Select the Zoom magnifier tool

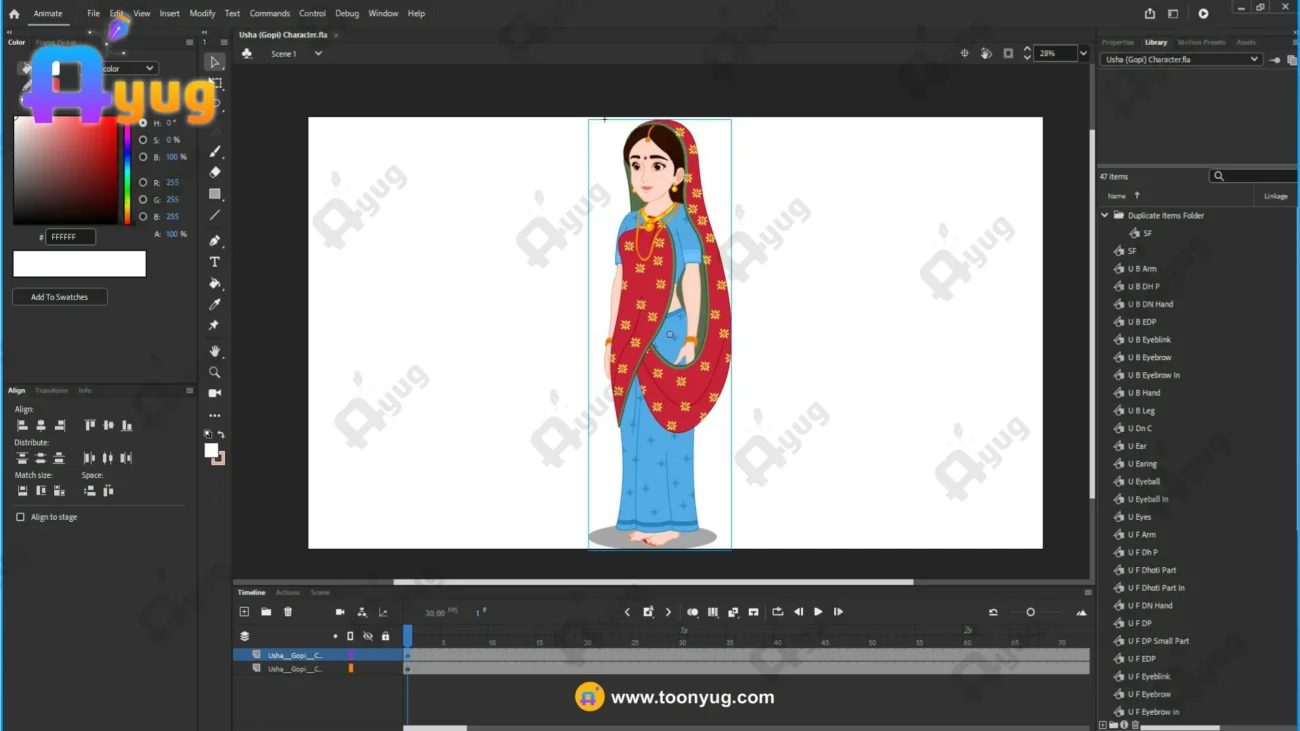tap(215, 372)
